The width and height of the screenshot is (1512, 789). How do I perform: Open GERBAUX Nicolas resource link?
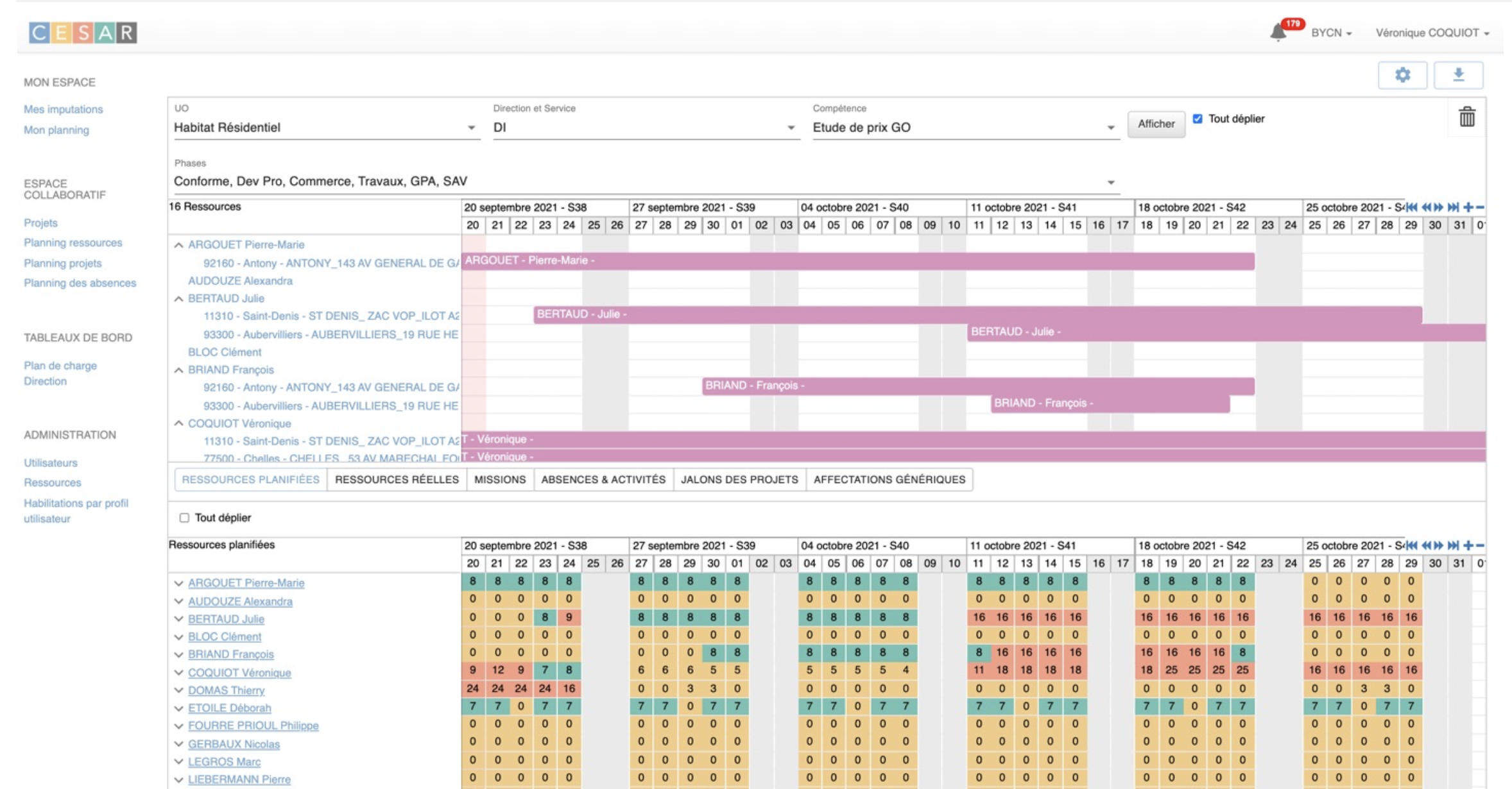click(x=234, y=745)
